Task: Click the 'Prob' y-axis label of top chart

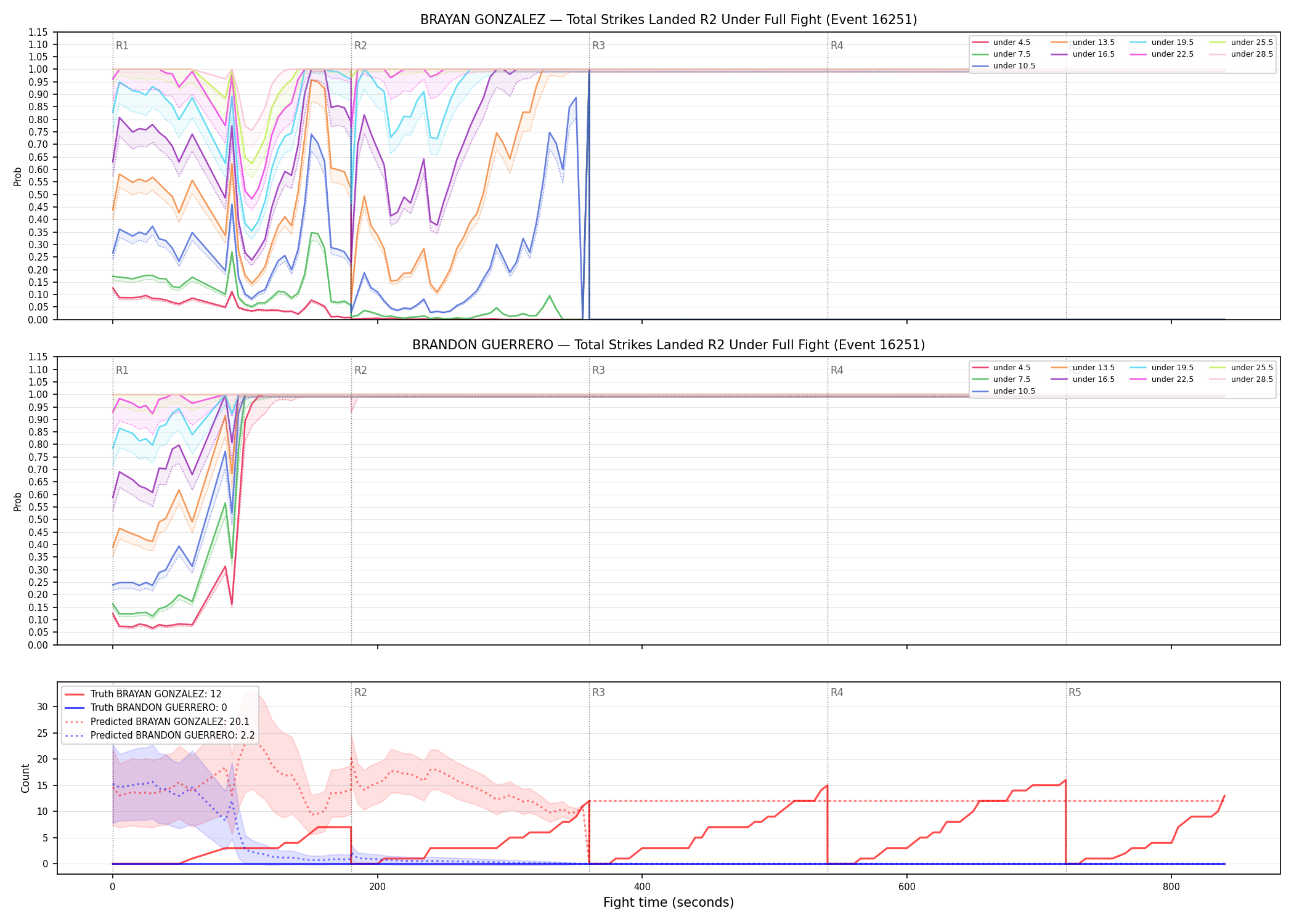Action: pyautogui.click(x=18, y=177)
